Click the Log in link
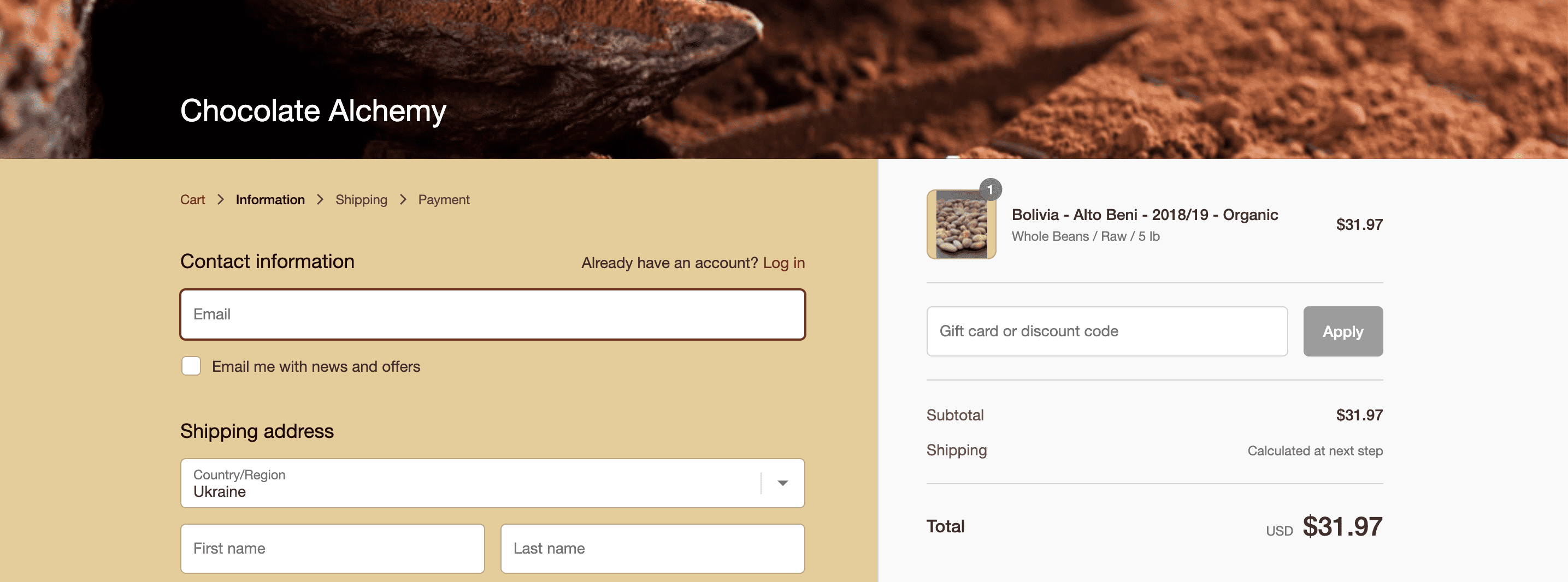Image resolution: width=1568 pixels, height=582 pixels. 783,263
